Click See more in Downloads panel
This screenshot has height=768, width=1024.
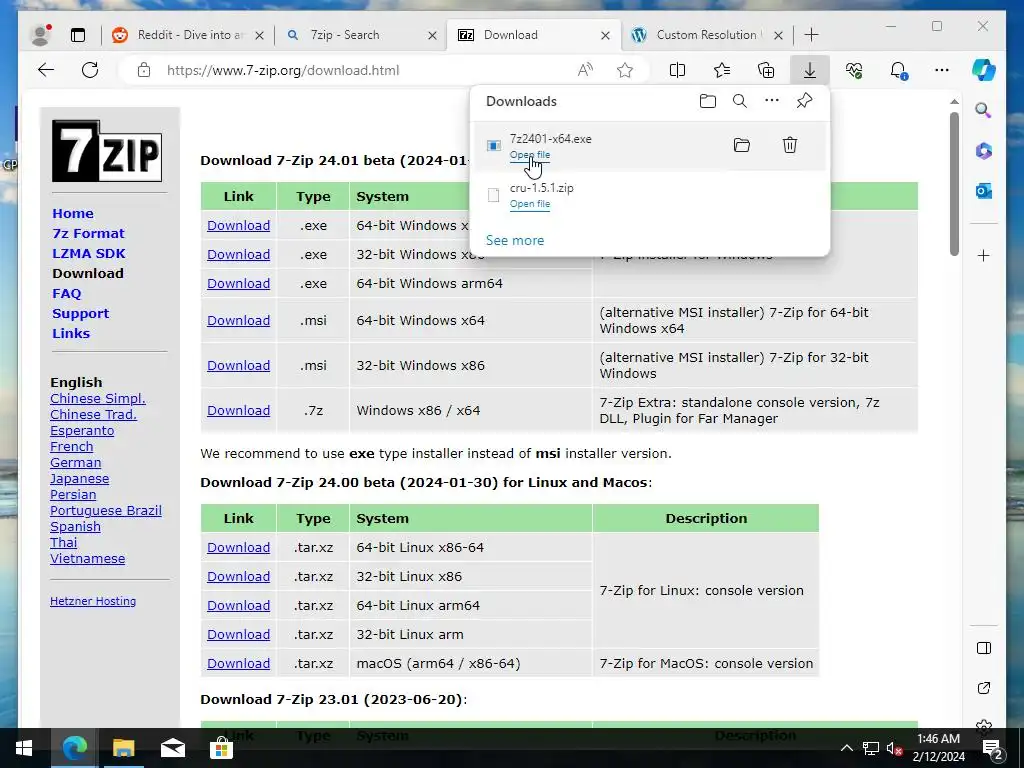(515, 240)
